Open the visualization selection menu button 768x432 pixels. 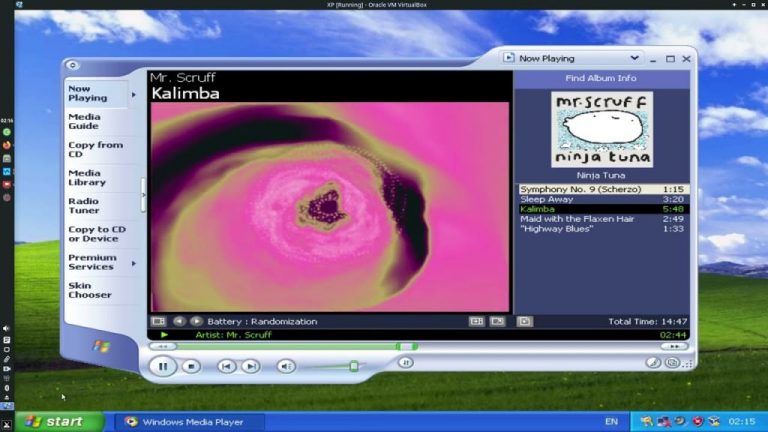click(158, 321)
